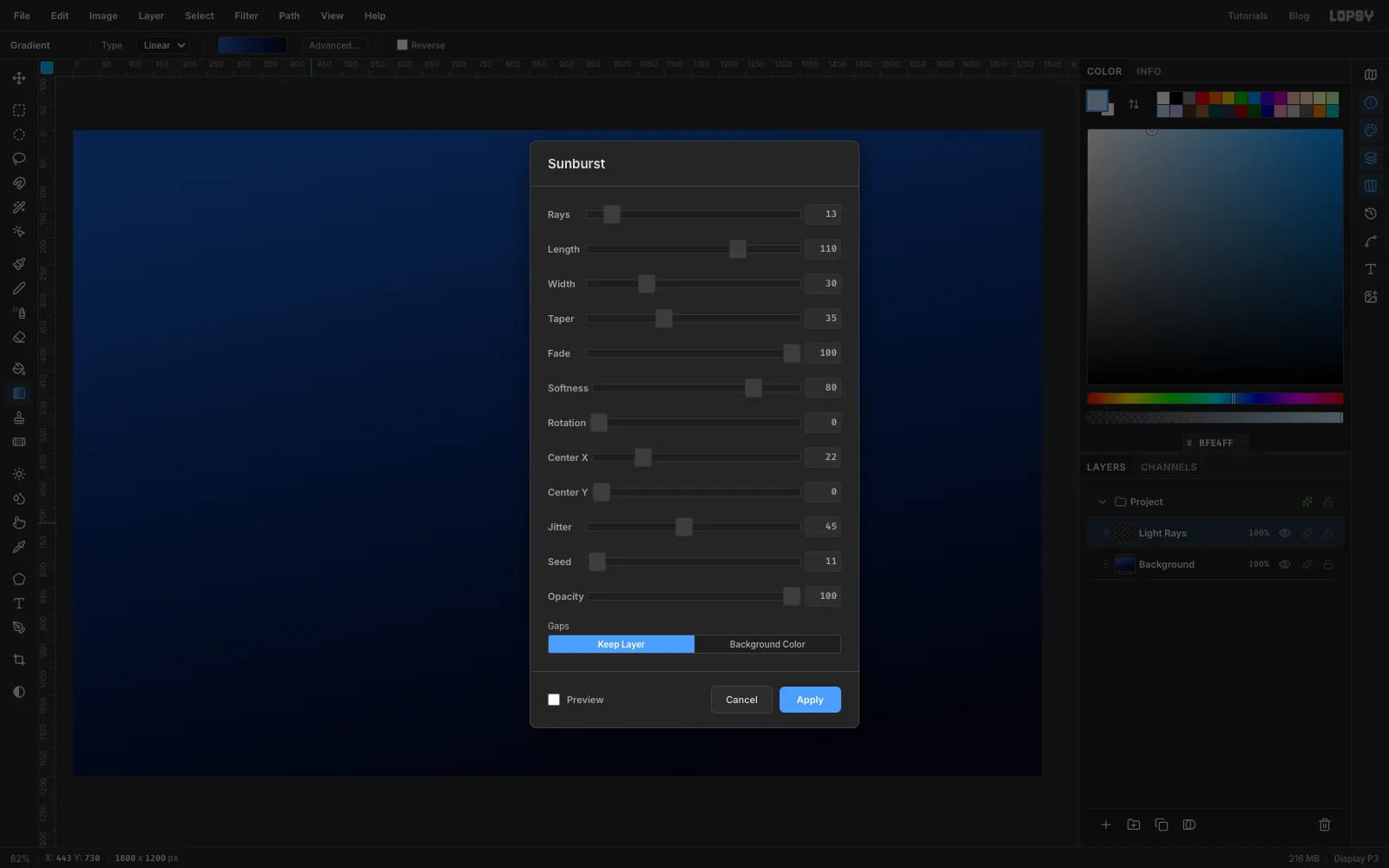The image size is (1389, 868).
Task: Select the Magic Wand tool
Action: click(19, 207)
